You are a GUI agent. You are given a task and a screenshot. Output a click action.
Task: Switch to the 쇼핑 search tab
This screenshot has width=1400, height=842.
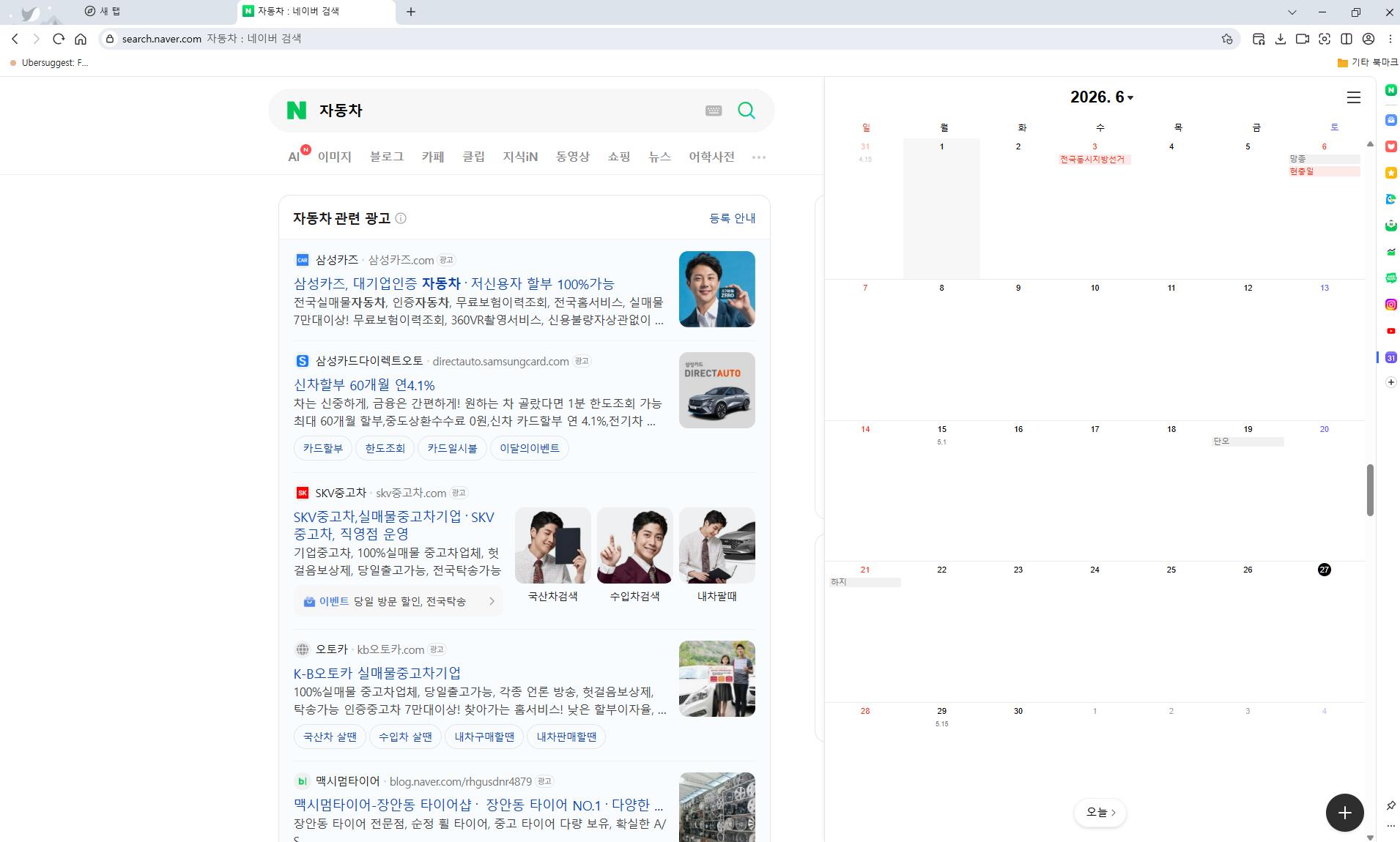coord(619,157)
